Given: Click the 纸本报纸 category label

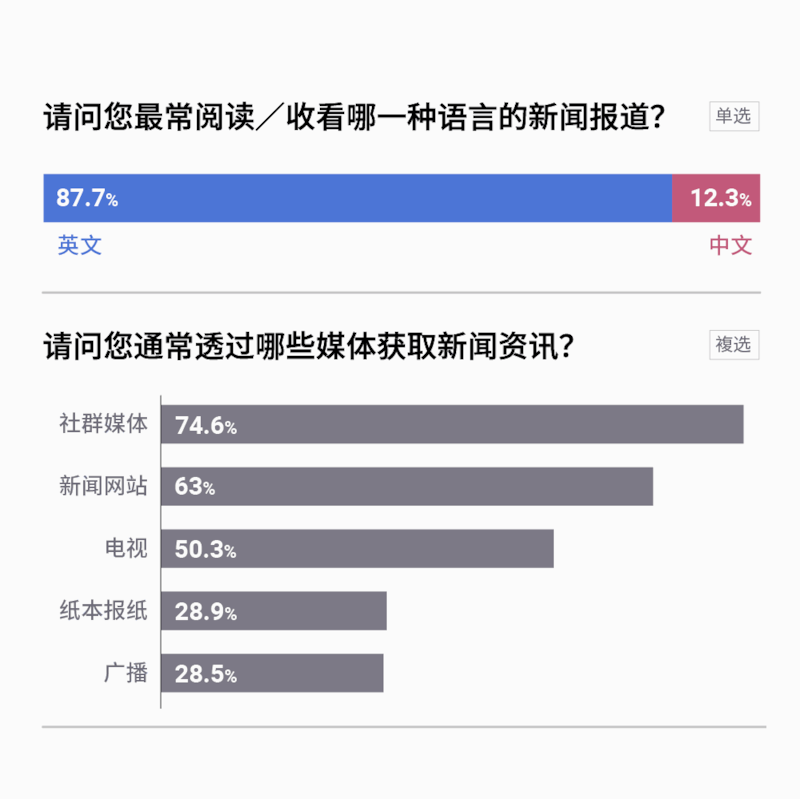Looking at the screenshot, I should [x=103, y=611].
